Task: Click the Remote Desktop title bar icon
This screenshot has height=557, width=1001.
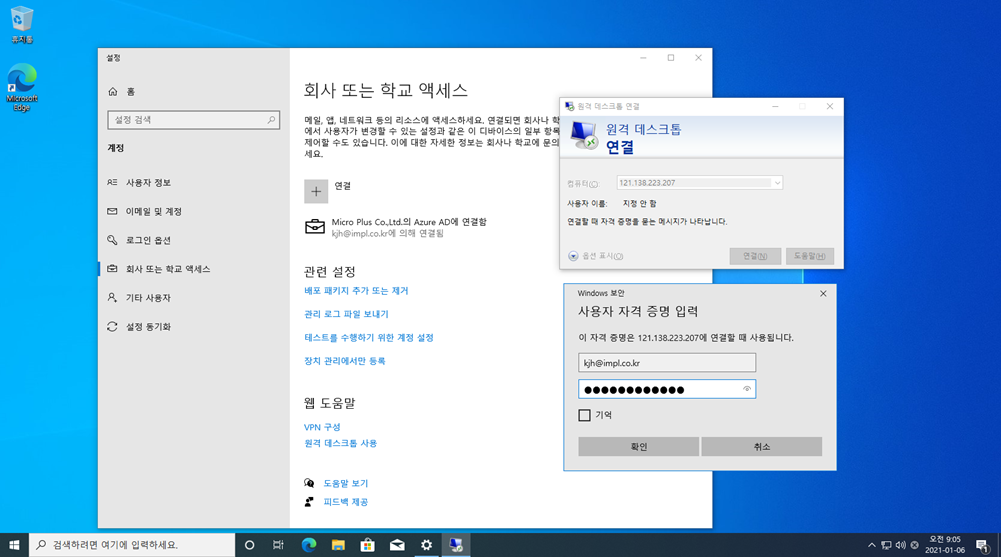Action: [x=569, y=107]
